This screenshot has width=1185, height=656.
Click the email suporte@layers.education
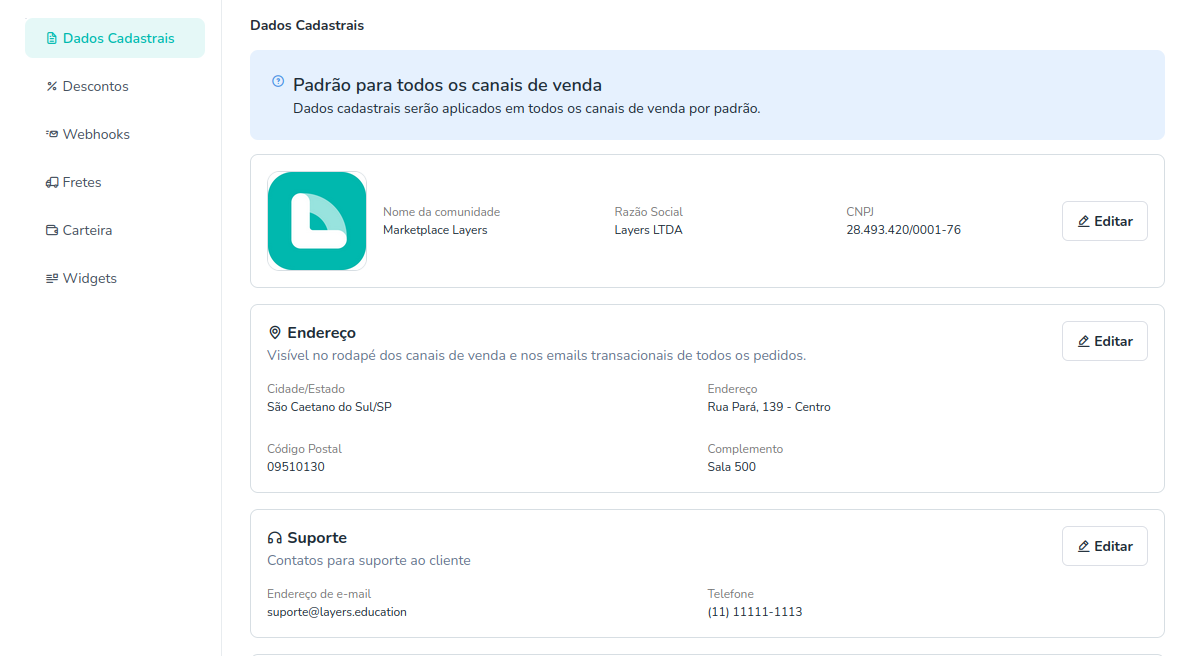click(x=337, y=611)
